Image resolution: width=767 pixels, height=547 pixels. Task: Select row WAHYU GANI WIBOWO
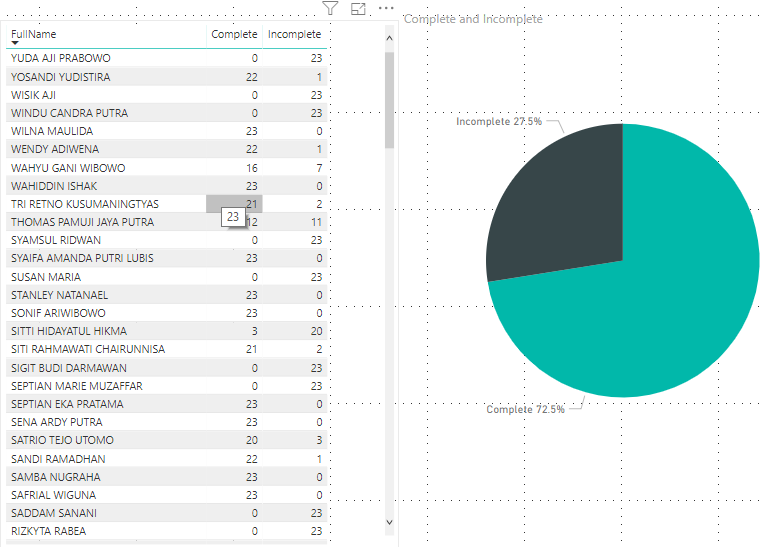tap(166, 168)
